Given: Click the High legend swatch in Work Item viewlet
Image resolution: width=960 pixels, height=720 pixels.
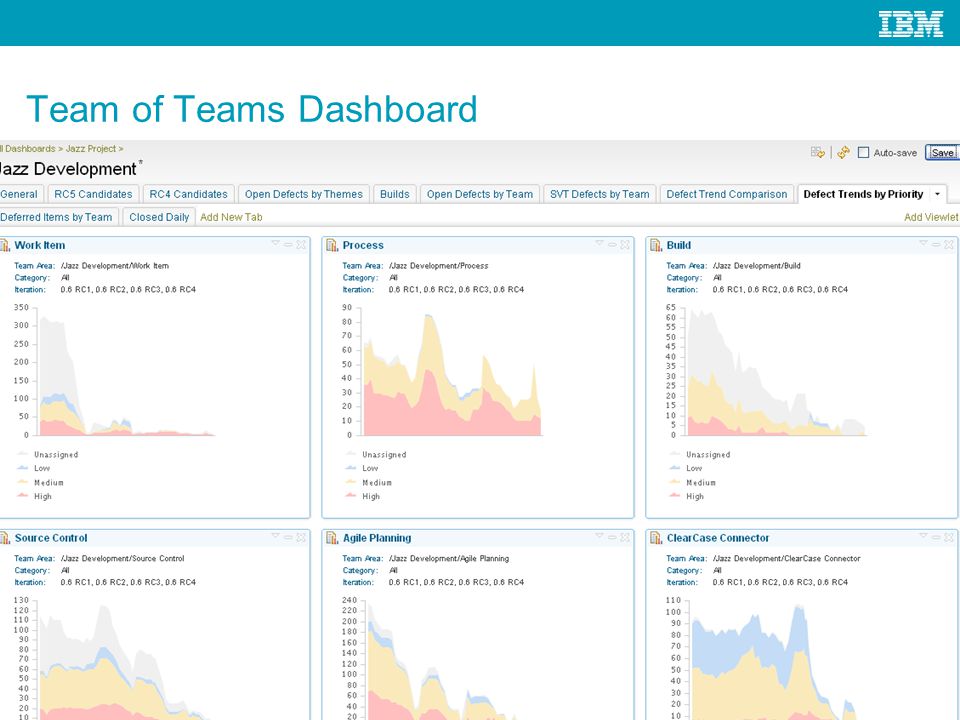Looking at the screenshot, I should coord(23,496).
